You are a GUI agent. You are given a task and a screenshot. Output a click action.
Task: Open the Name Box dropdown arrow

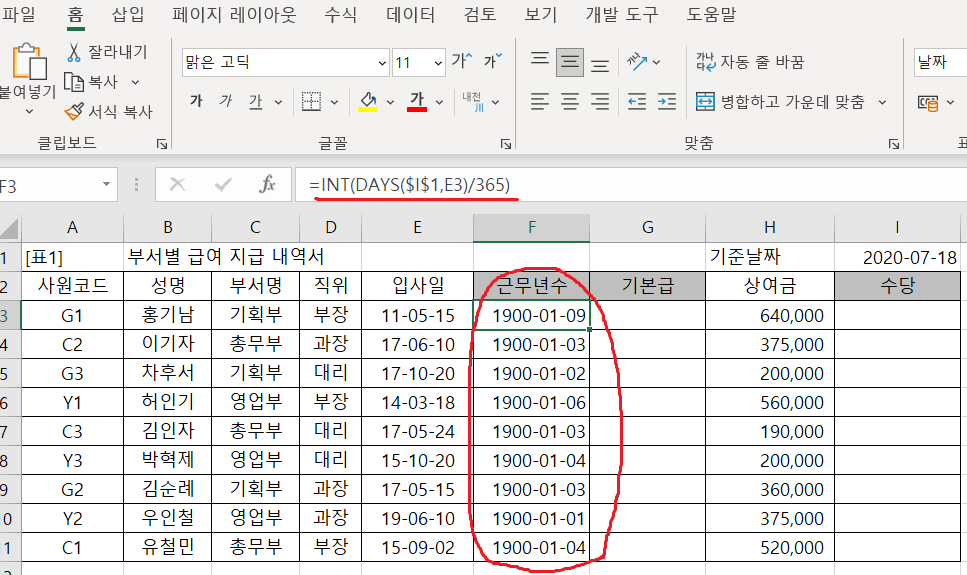tap(106, 185)
